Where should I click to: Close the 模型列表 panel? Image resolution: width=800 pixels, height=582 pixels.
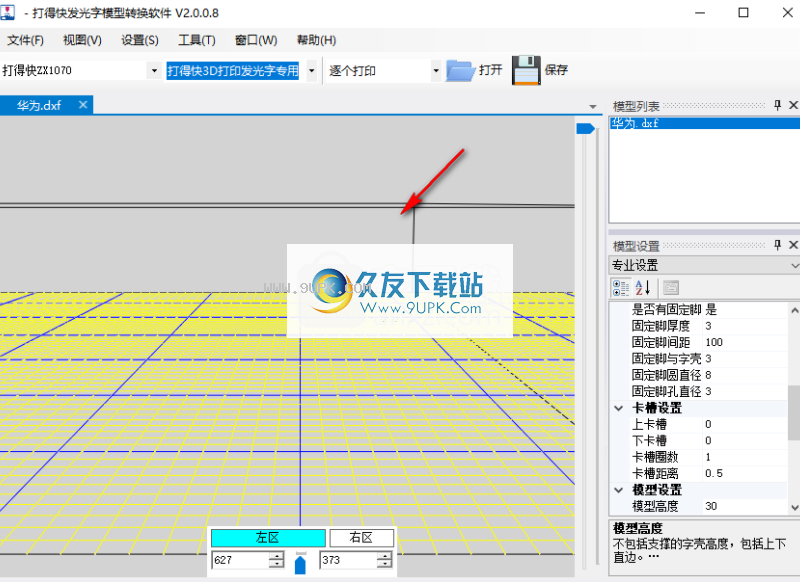793,105
